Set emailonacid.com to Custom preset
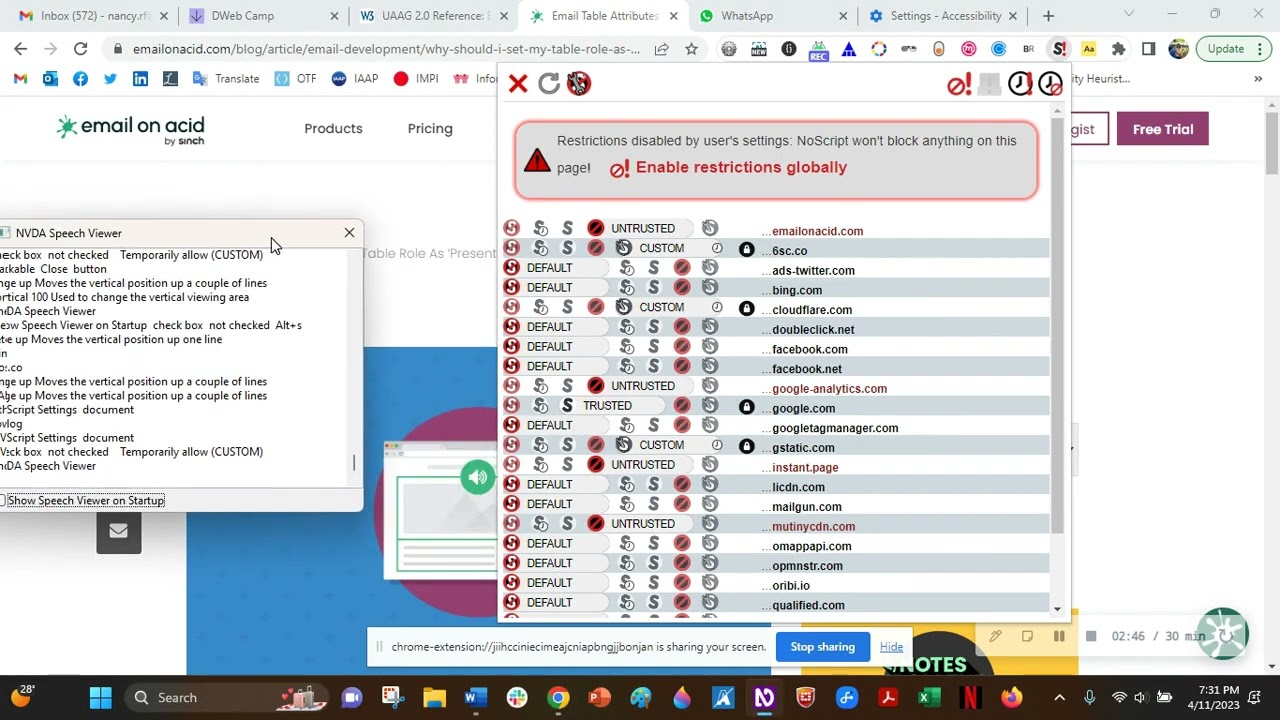 pyautogui.click(x=709, y=228)
